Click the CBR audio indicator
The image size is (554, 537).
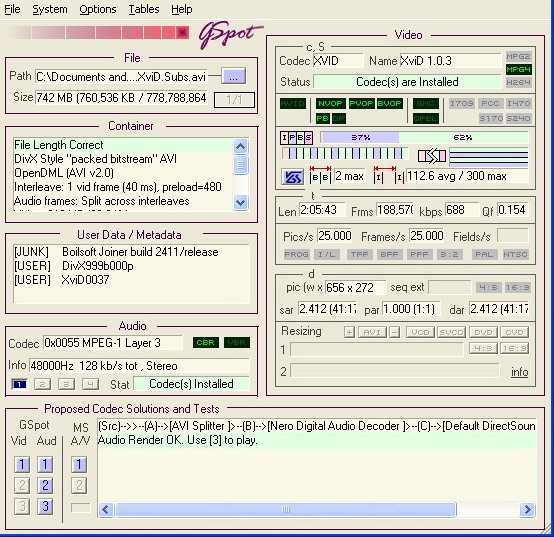[206, 343]
